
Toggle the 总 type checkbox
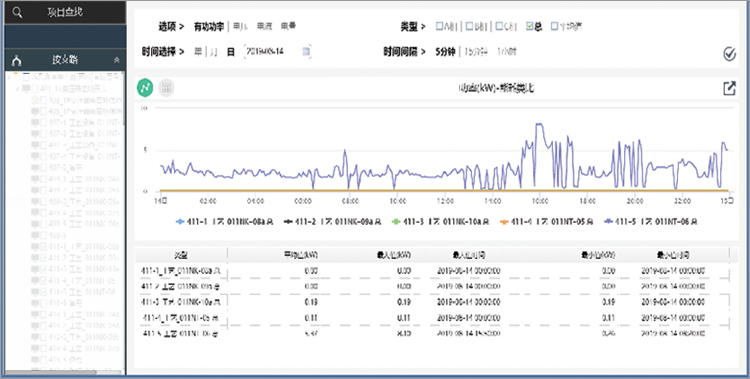click(529, 26)
